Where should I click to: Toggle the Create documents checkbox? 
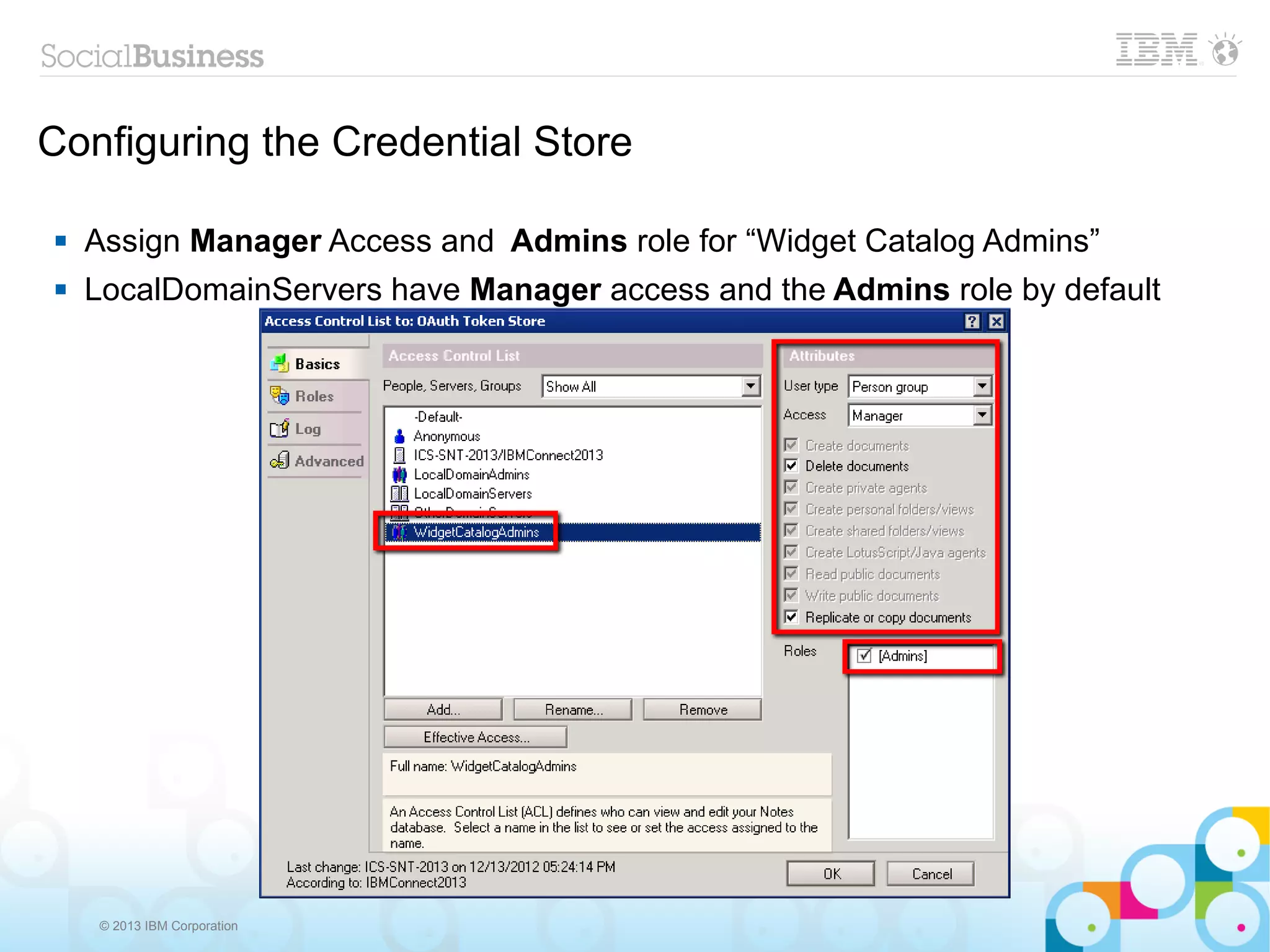(791, 445)
